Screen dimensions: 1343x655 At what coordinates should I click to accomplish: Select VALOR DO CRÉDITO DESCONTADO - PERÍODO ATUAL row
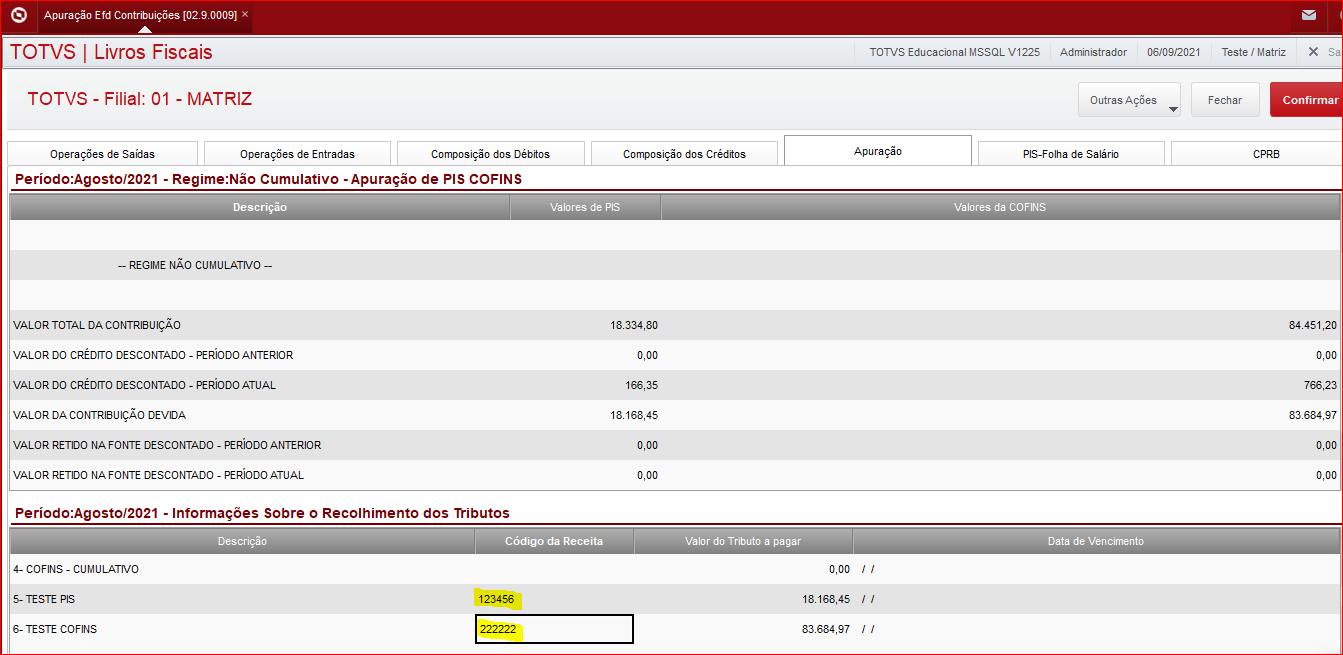[675, 385]
